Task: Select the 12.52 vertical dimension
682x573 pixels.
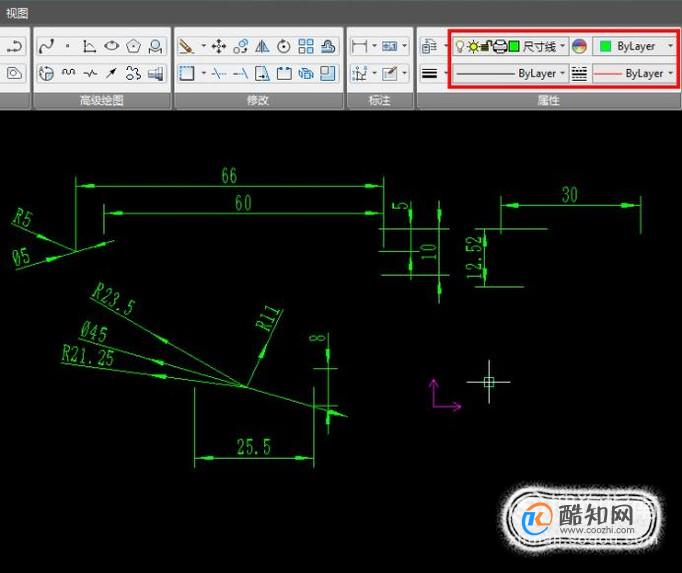Action: click(474, 258)
